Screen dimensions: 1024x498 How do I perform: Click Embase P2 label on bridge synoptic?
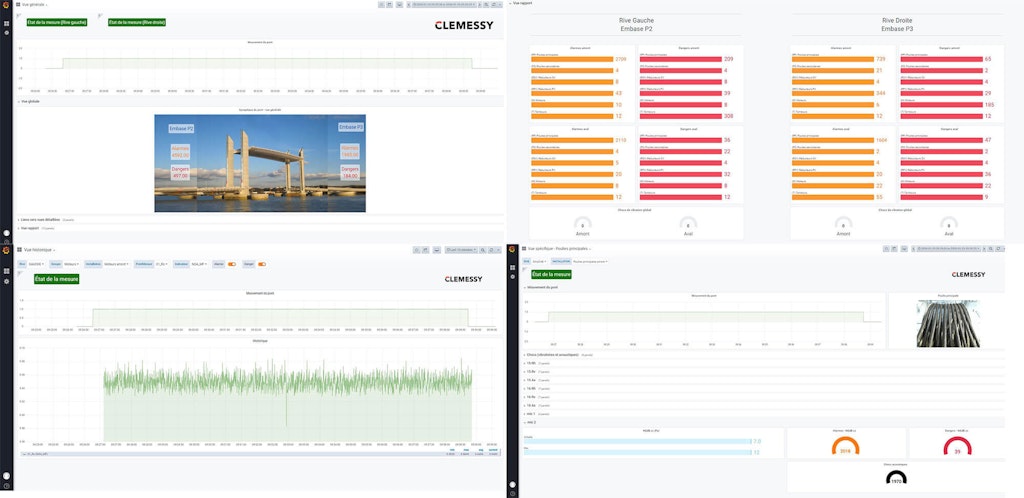pos(181,129)
